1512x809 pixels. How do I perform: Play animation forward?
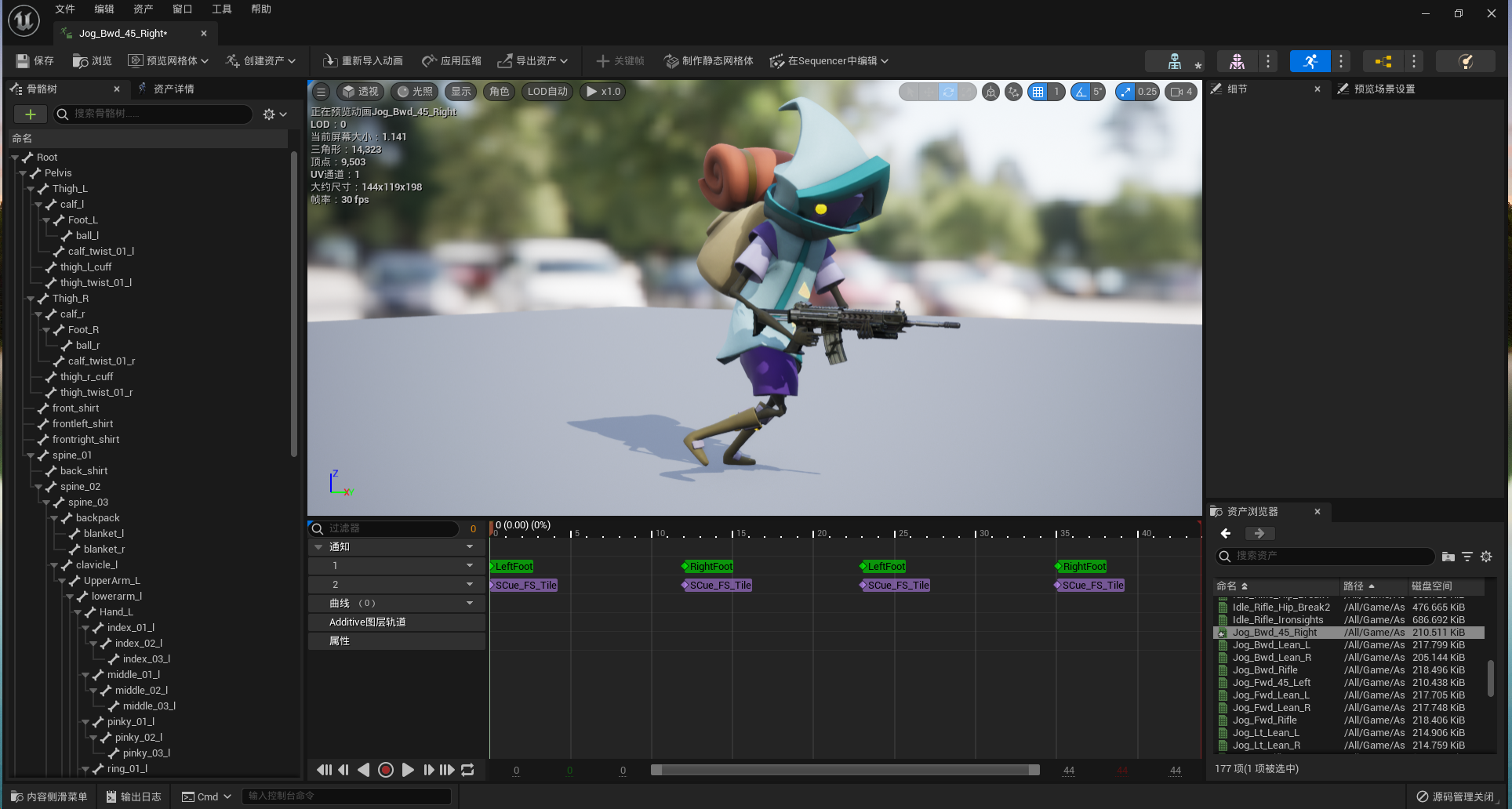pyautogui.click(x=408, y=770)
